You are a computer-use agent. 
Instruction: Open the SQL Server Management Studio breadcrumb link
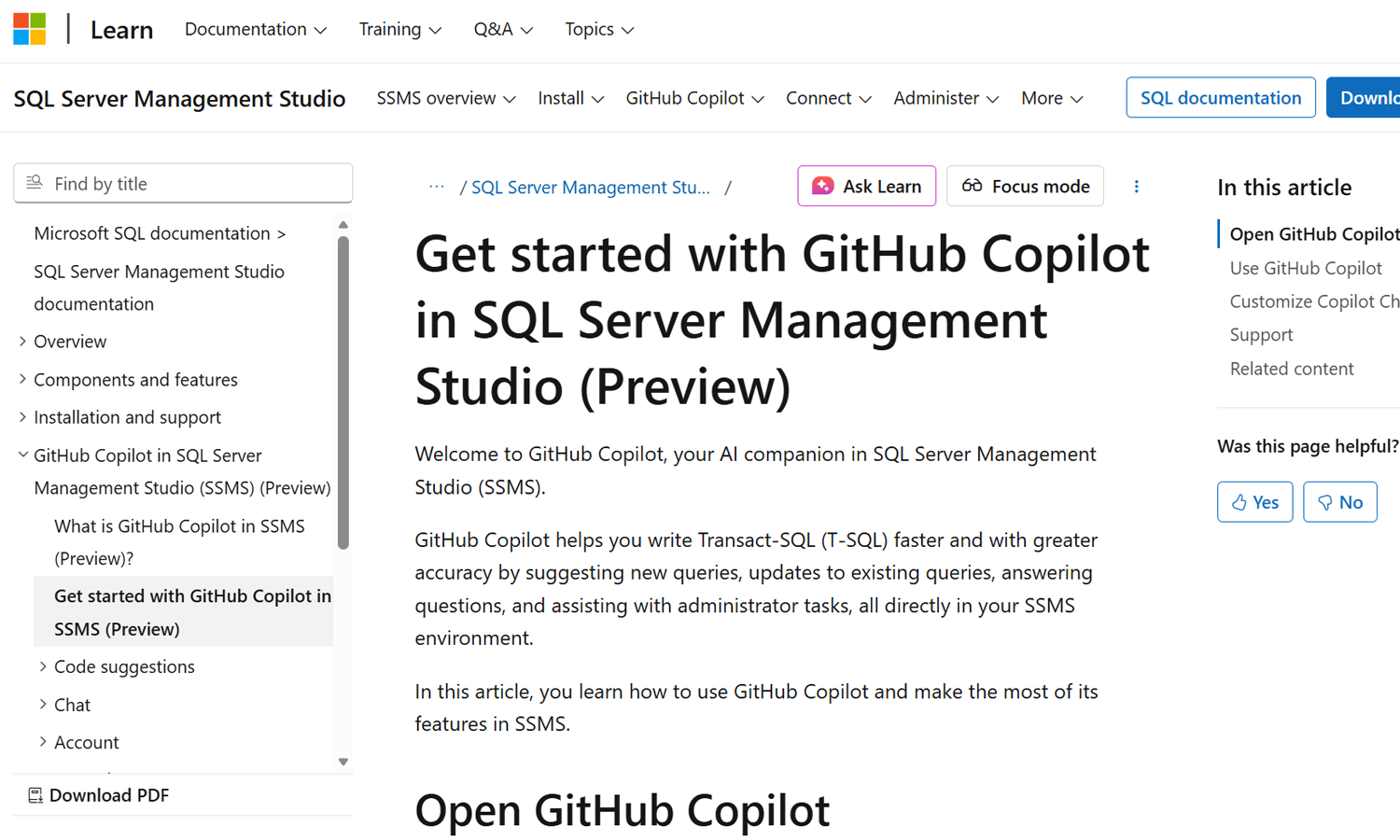tap(590, 188)
